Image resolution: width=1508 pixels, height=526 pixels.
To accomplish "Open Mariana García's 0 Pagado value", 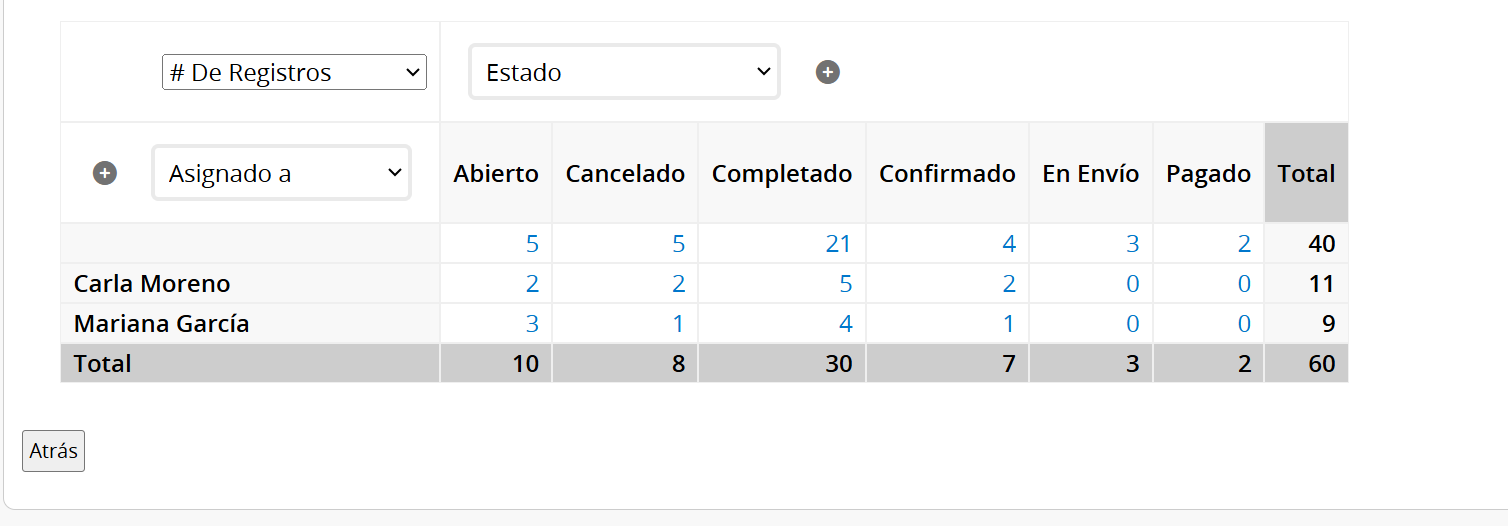I will tap(1244, 324).
